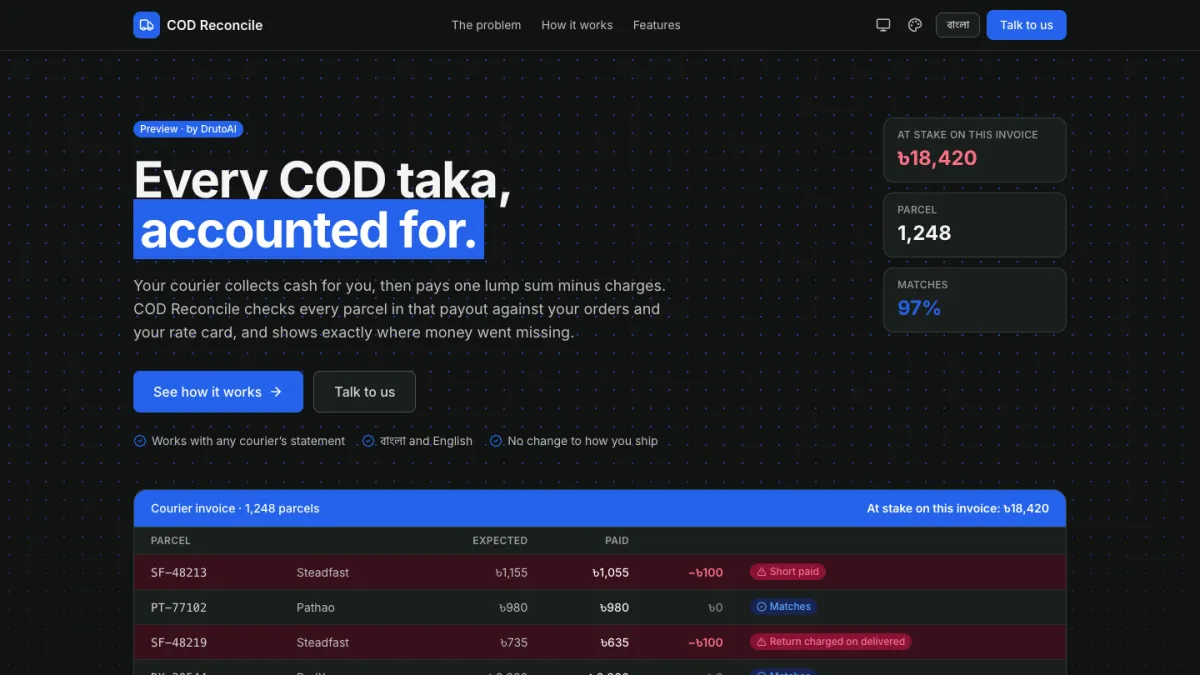Viewport: 1200px width, 675px height.
Task: Click the EXPECTED column header
Action: tap(500, 541)
